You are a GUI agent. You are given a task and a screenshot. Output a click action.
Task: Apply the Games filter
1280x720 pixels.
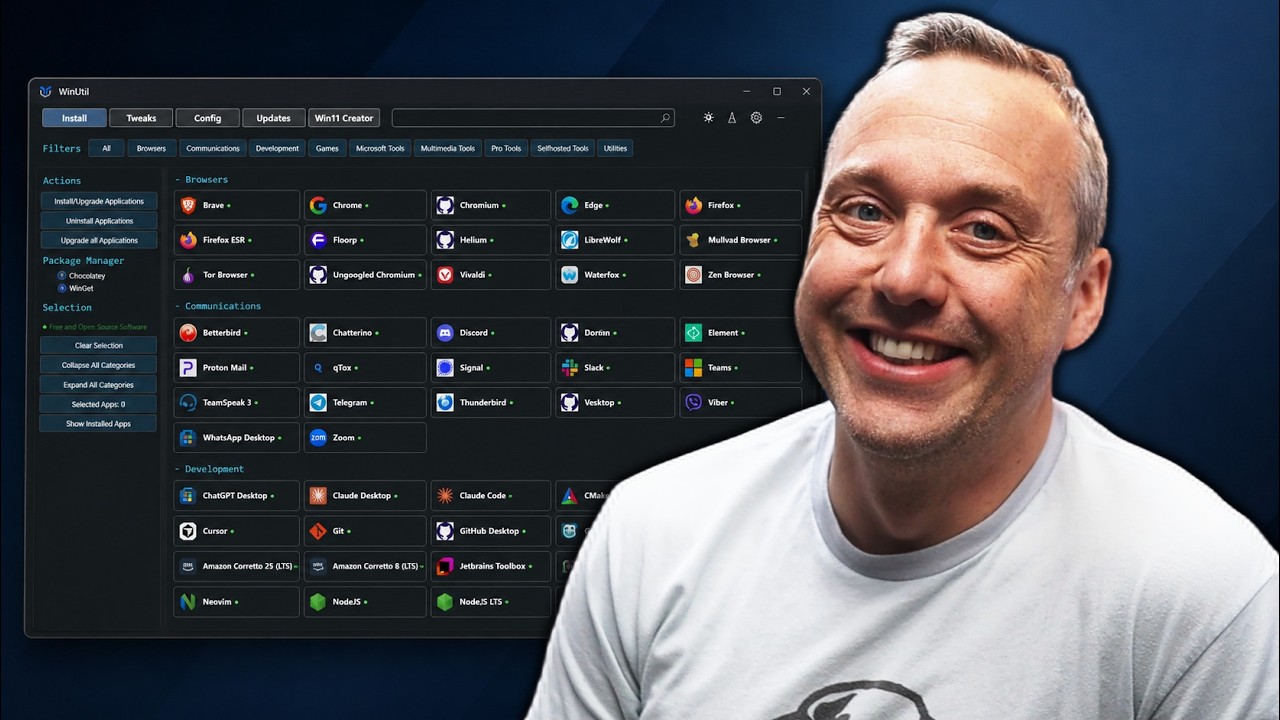(327, 148)
